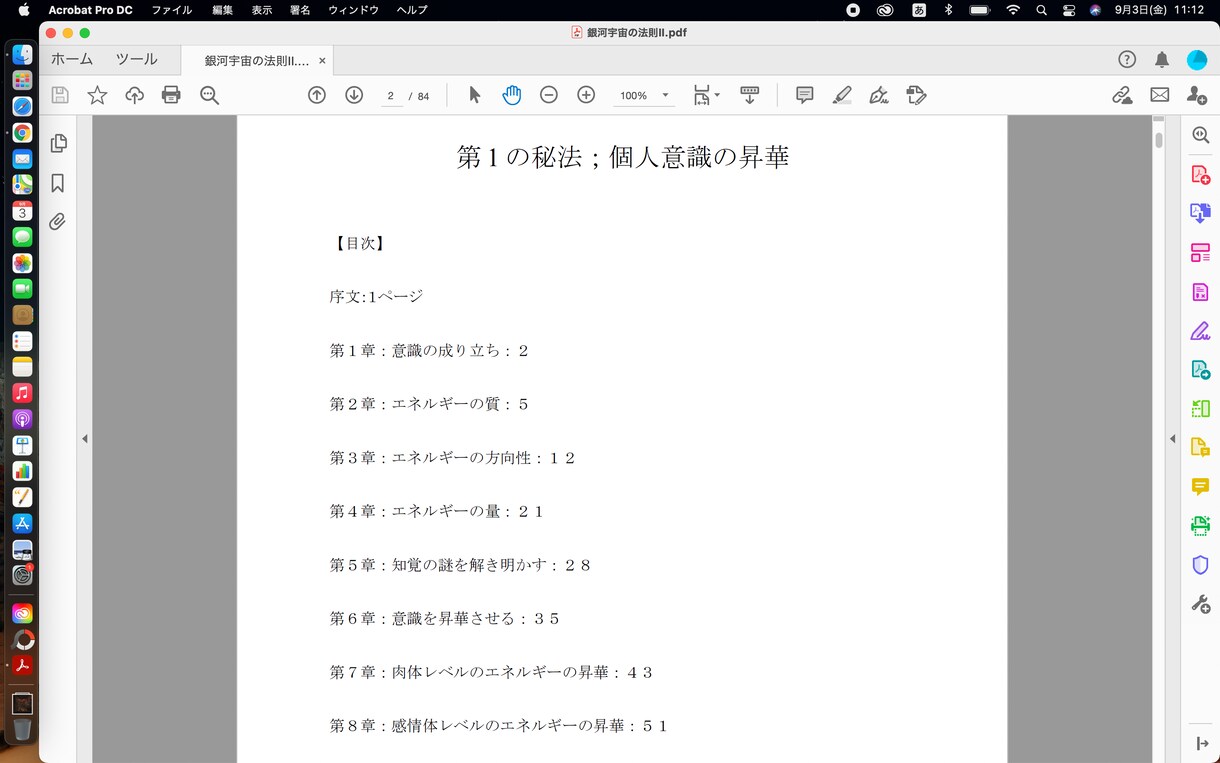Open Finder from the Dock
This screenshot has height=763, width=1220.
22,54
